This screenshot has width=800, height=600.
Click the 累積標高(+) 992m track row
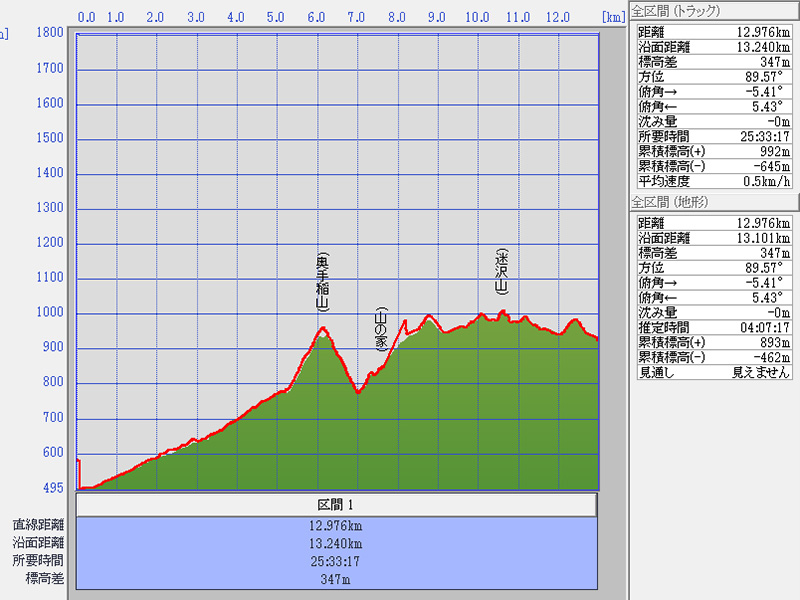714,151
